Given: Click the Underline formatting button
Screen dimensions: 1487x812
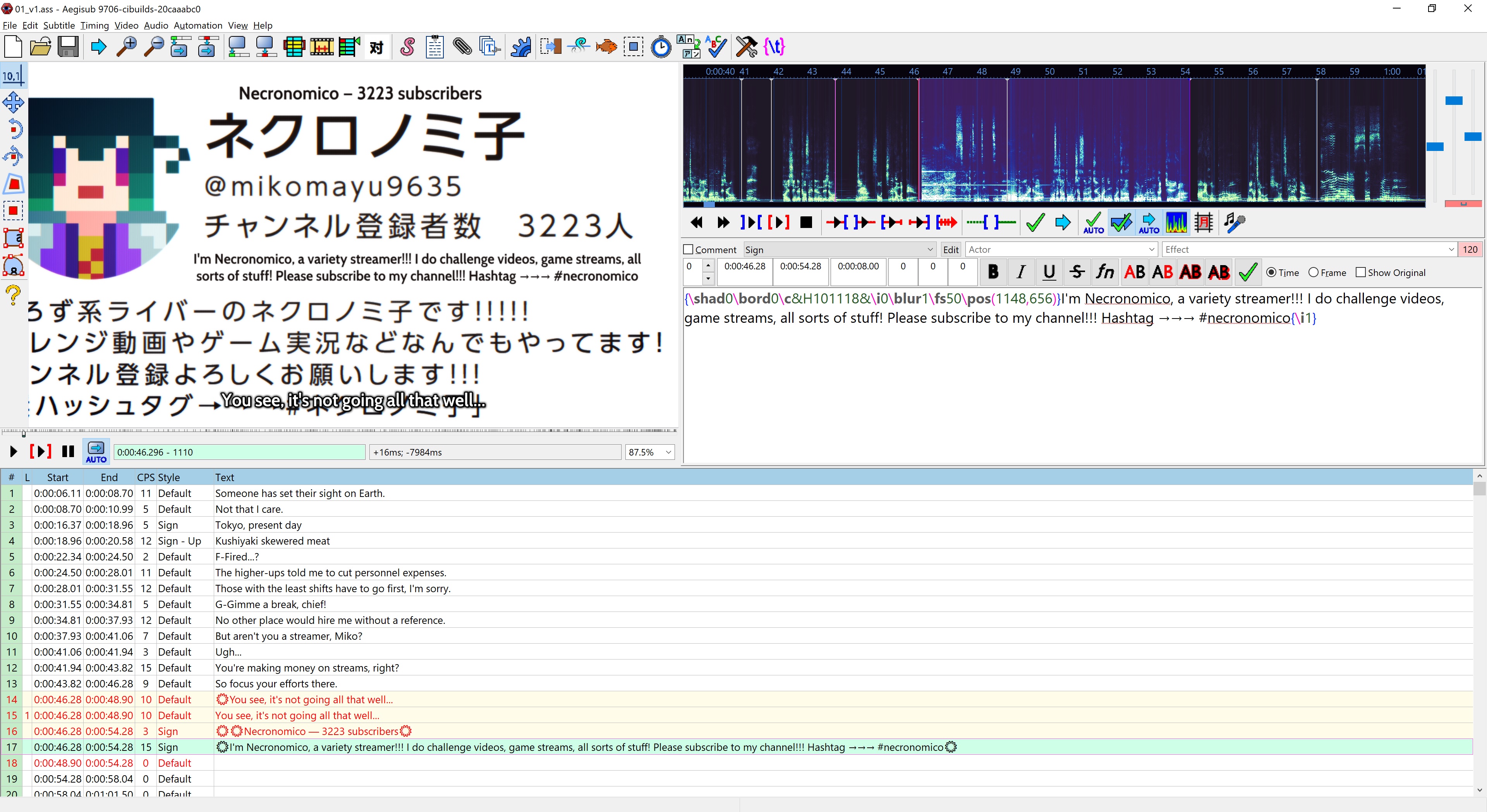Looking at the screenshot, I should pos(1049,272).
